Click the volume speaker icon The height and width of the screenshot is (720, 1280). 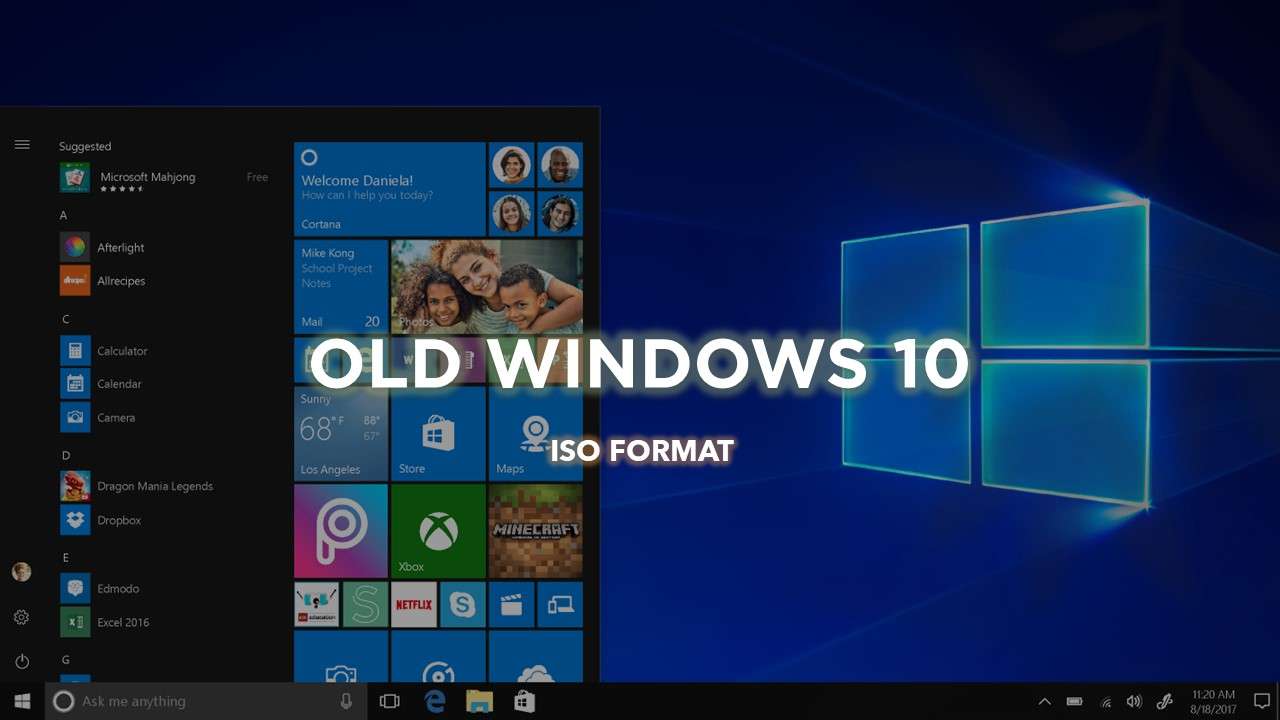1134,702
